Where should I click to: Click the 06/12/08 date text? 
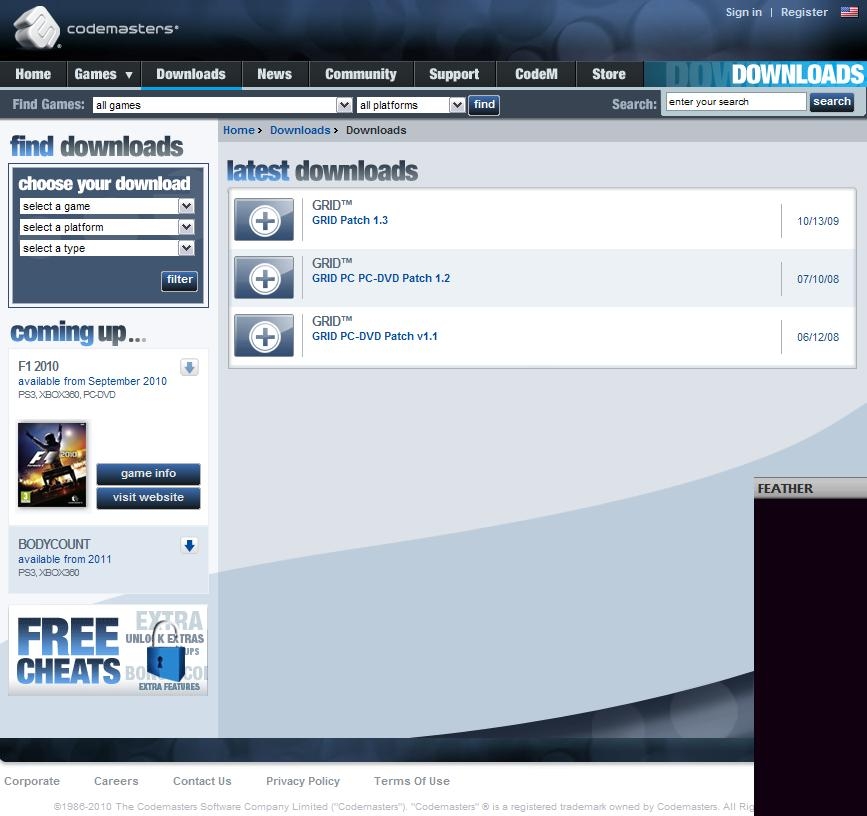(818, 337)
